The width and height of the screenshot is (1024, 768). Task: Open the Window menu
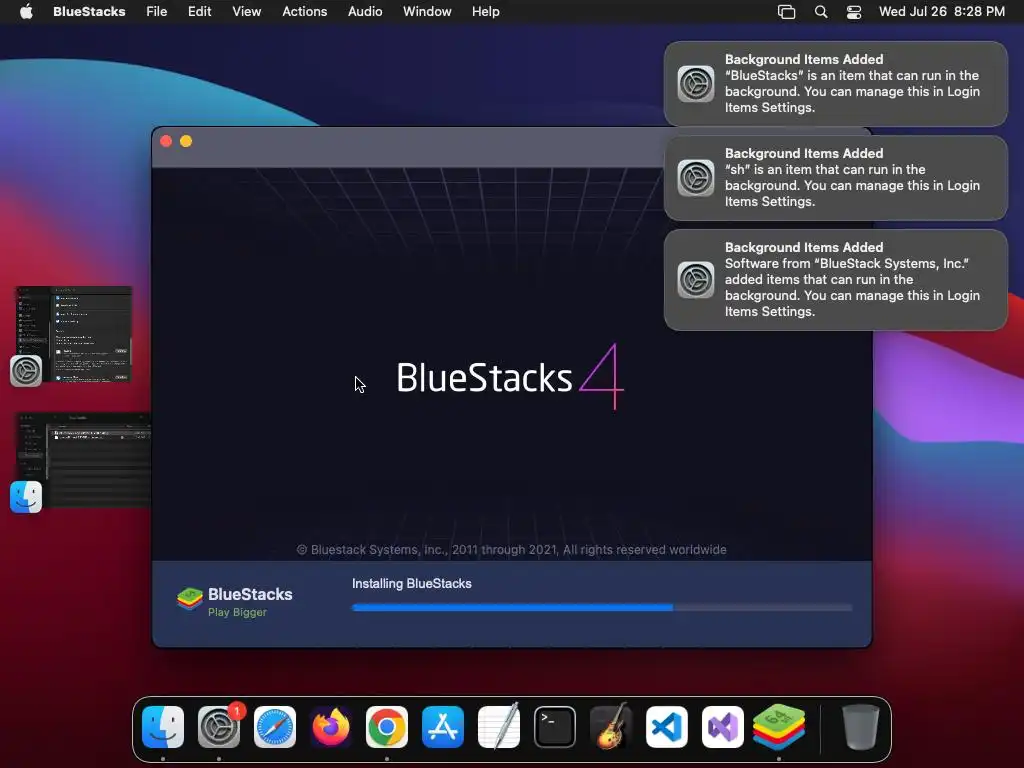pos(427,12)
